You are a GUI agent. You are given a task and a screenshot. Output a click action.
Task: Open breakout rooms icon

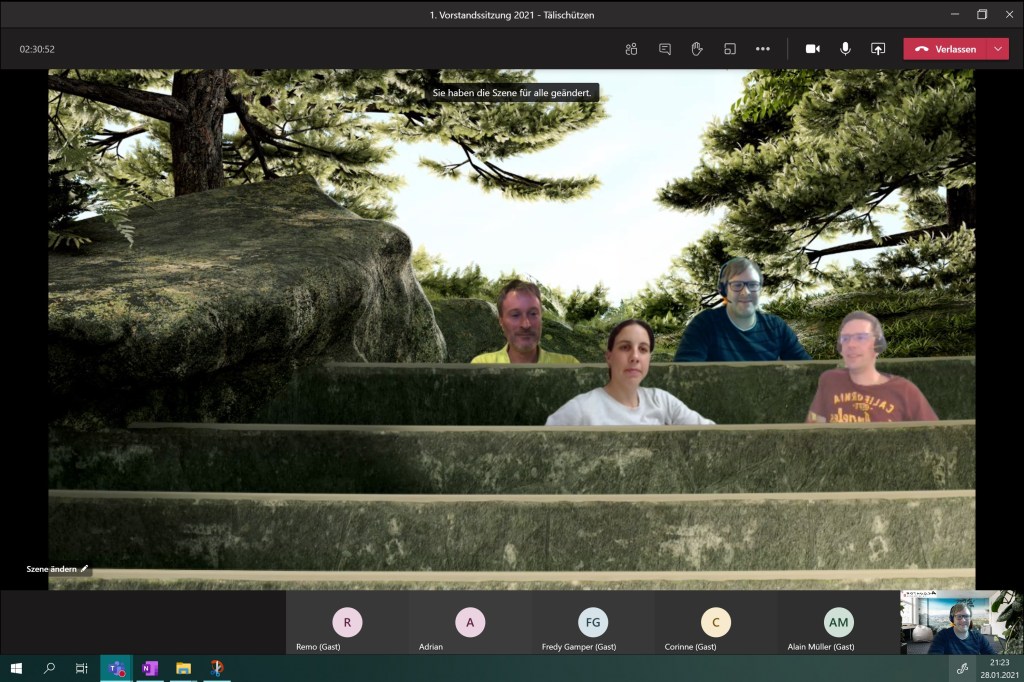[x=730, y=49]
